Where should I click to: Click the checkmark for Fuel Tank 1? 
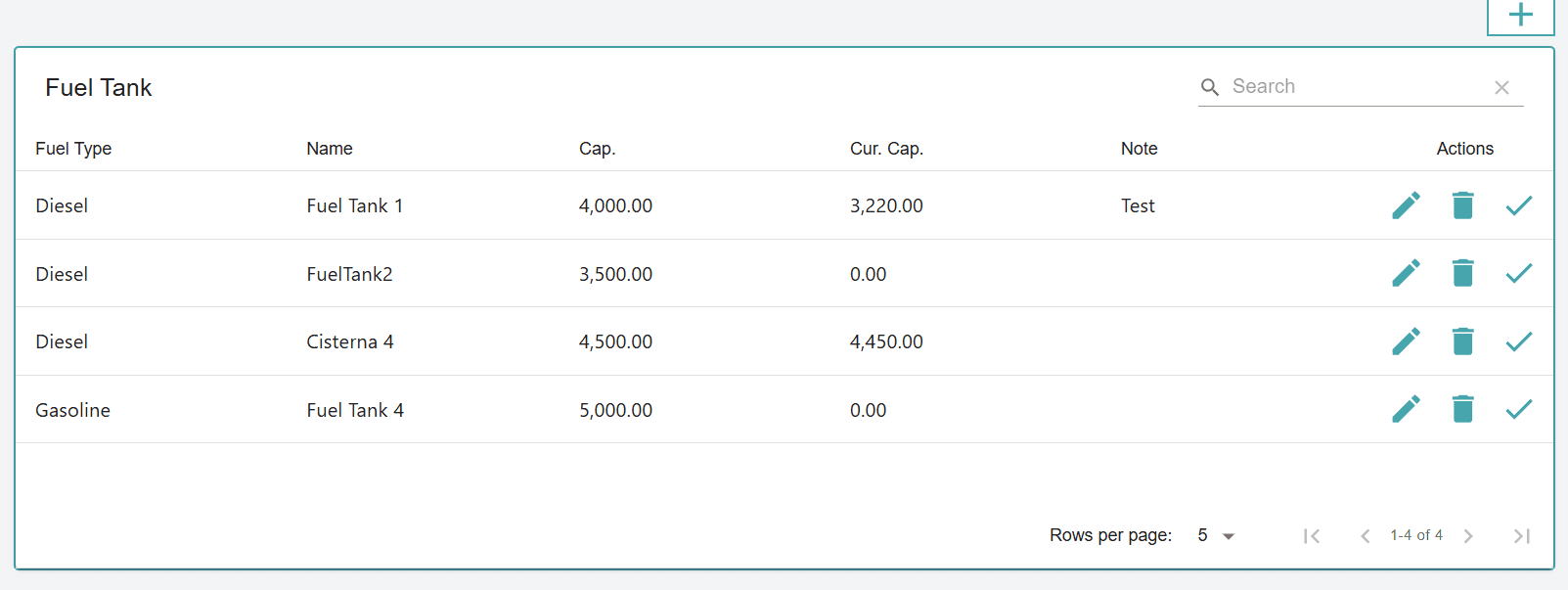1518,205
